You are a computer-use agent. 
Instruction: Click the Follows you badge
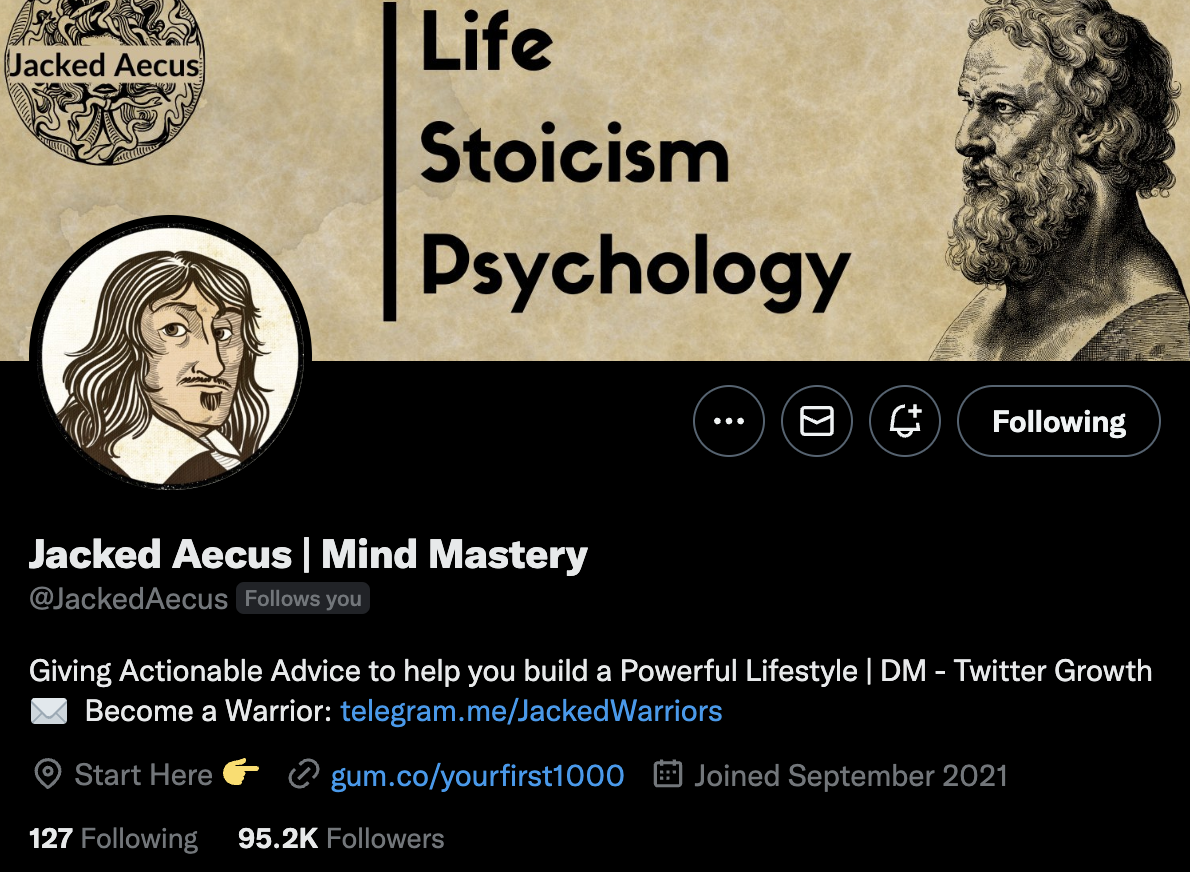303,598
